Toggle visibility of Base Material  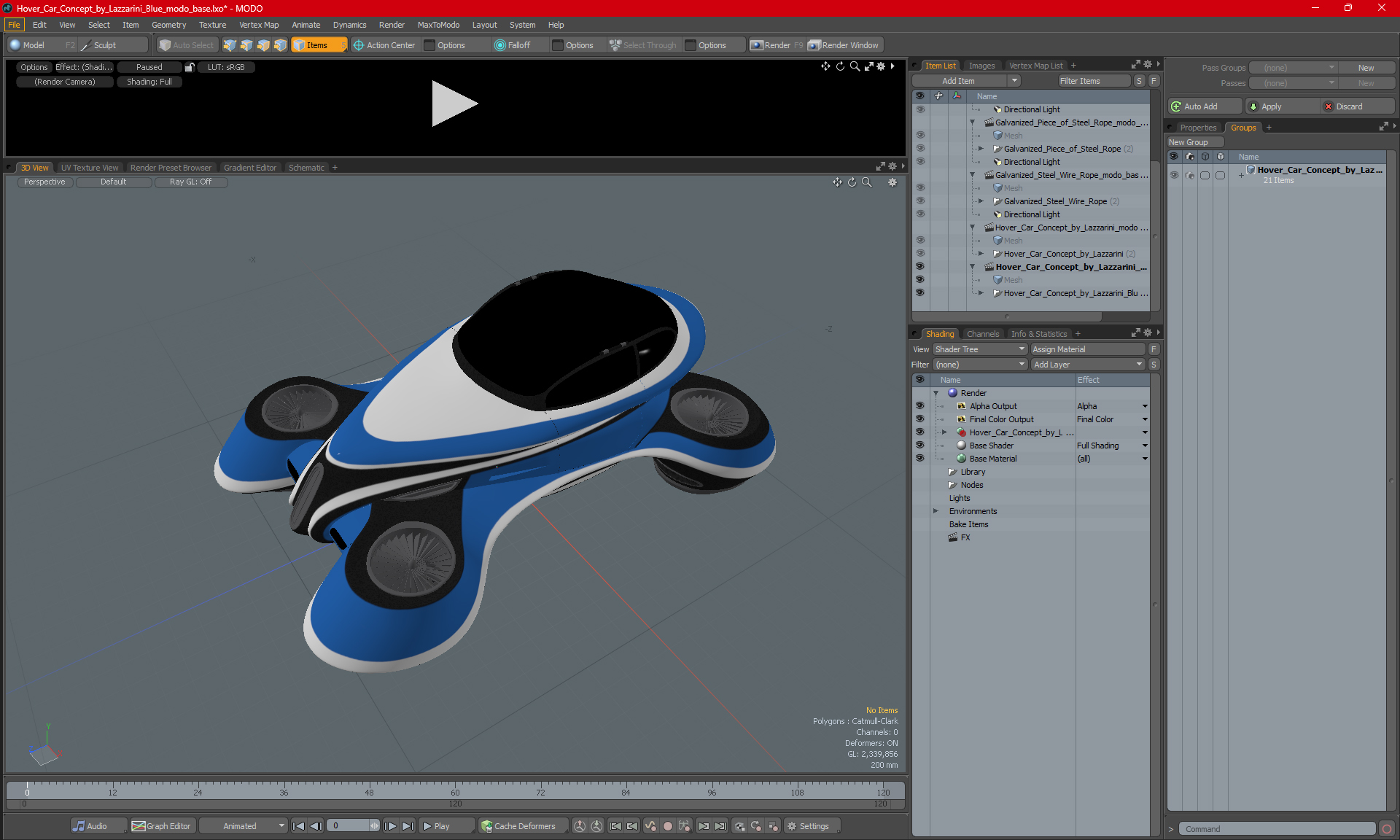coord(919,459)
